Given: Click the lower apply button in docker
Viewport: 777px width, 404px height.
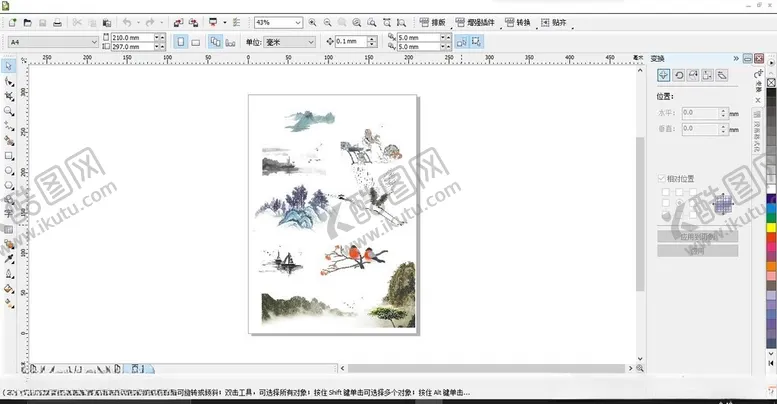Looking at the screenshot, I should pyautogui.click(x=698, y=251).
